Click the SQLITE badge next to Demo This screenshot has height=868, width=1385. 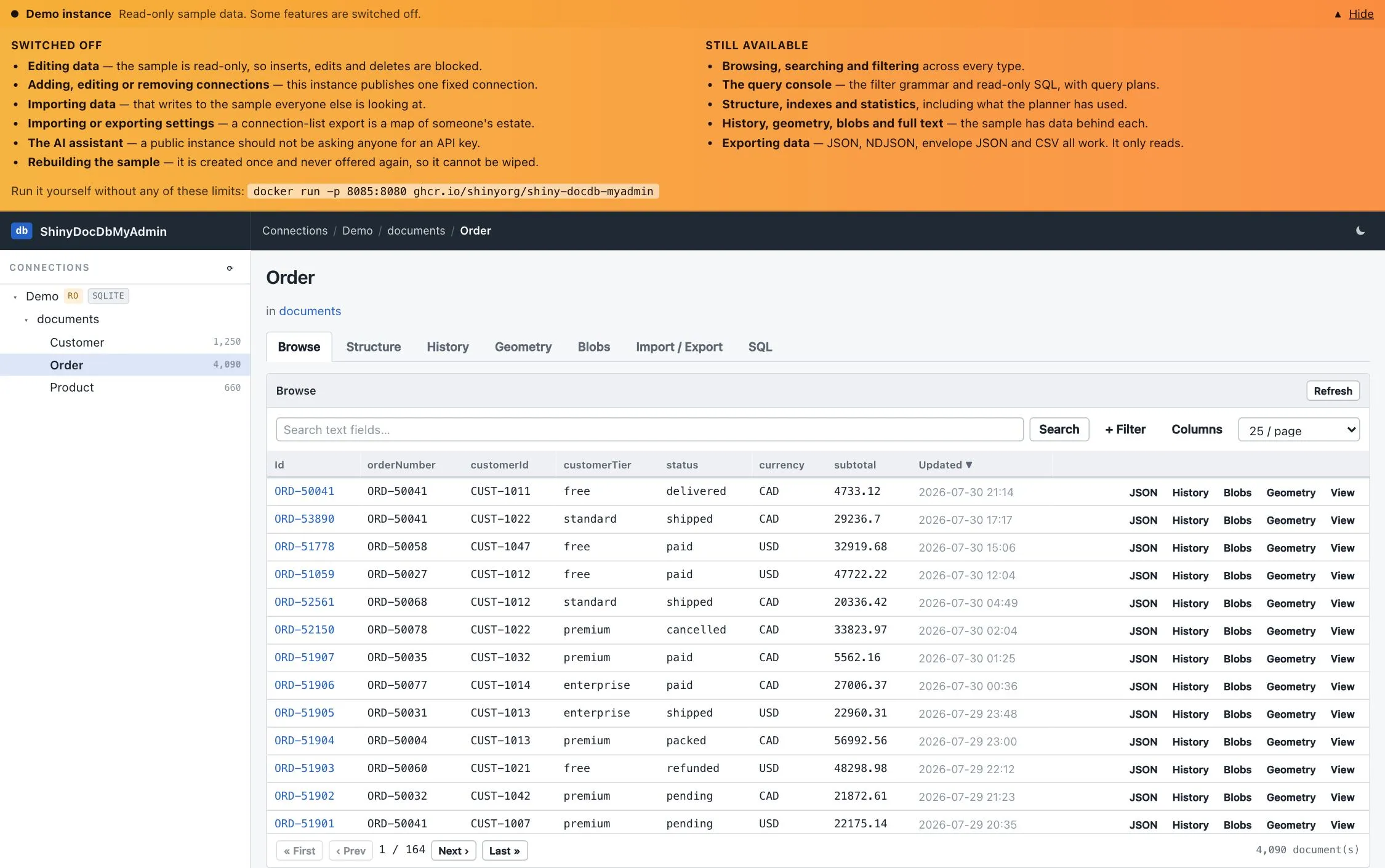click(x=108, y=296)
